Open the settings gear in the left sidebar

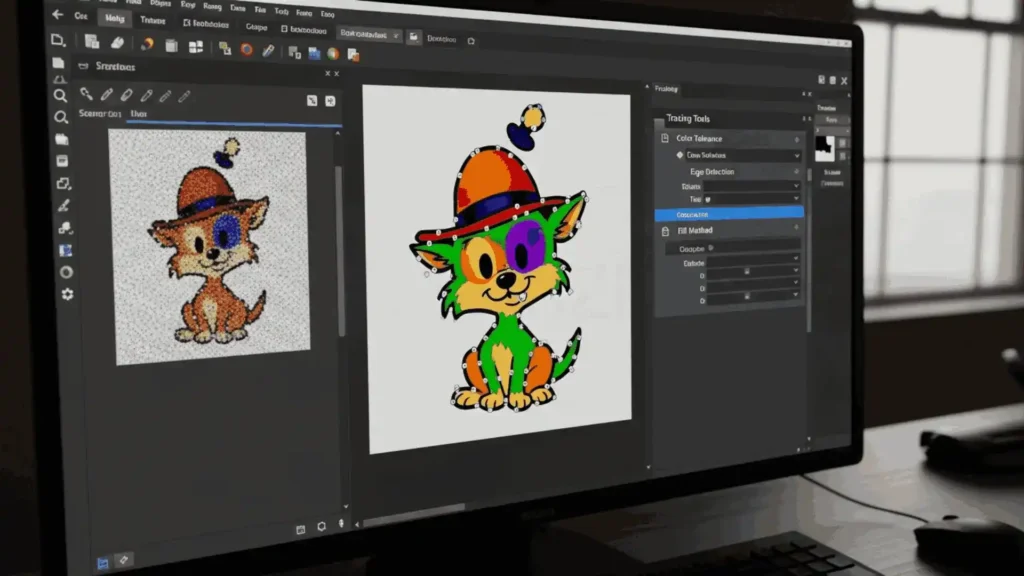coord(67,294)
